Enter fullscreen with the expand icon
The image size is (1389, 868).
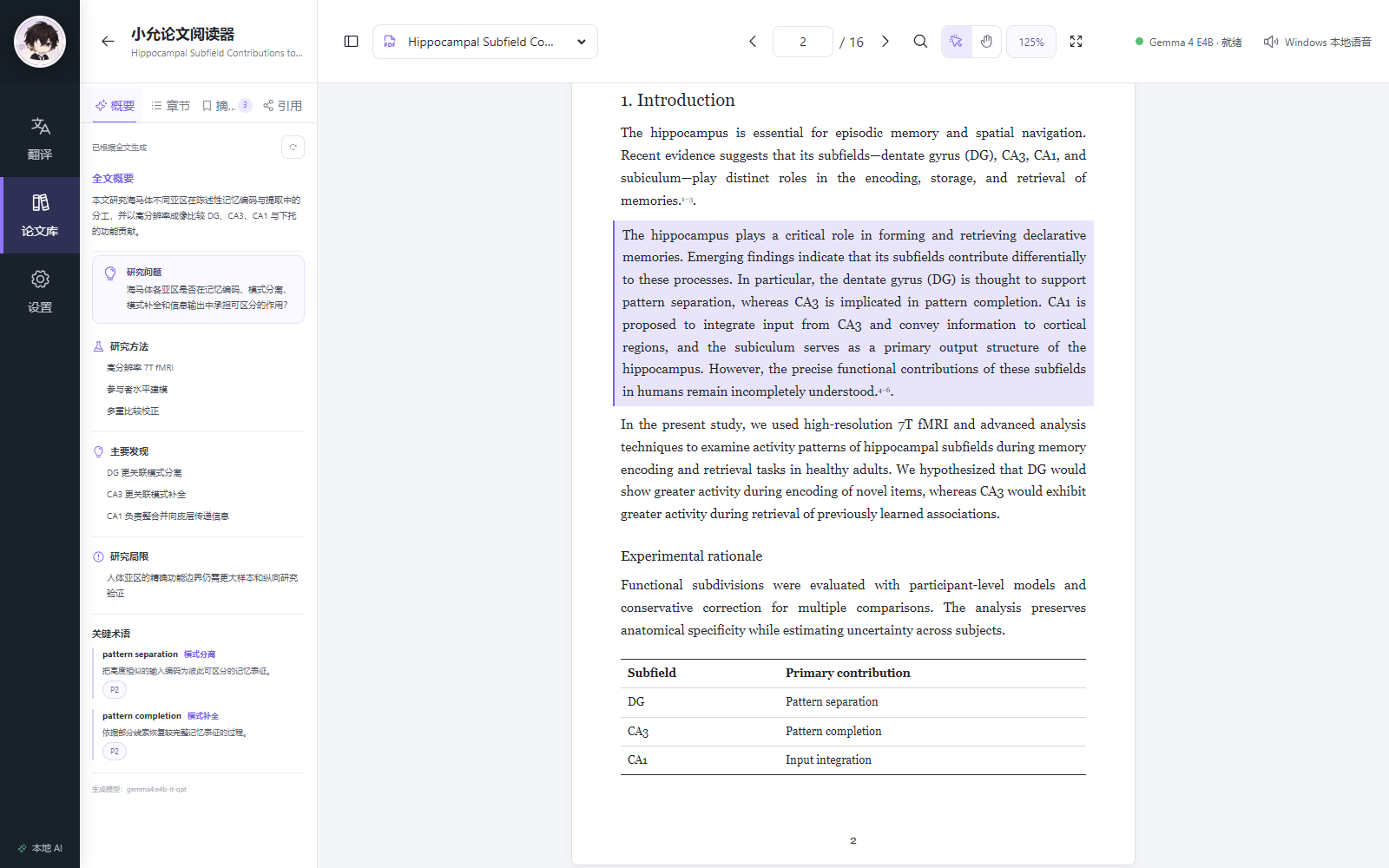click(1076, 42)
